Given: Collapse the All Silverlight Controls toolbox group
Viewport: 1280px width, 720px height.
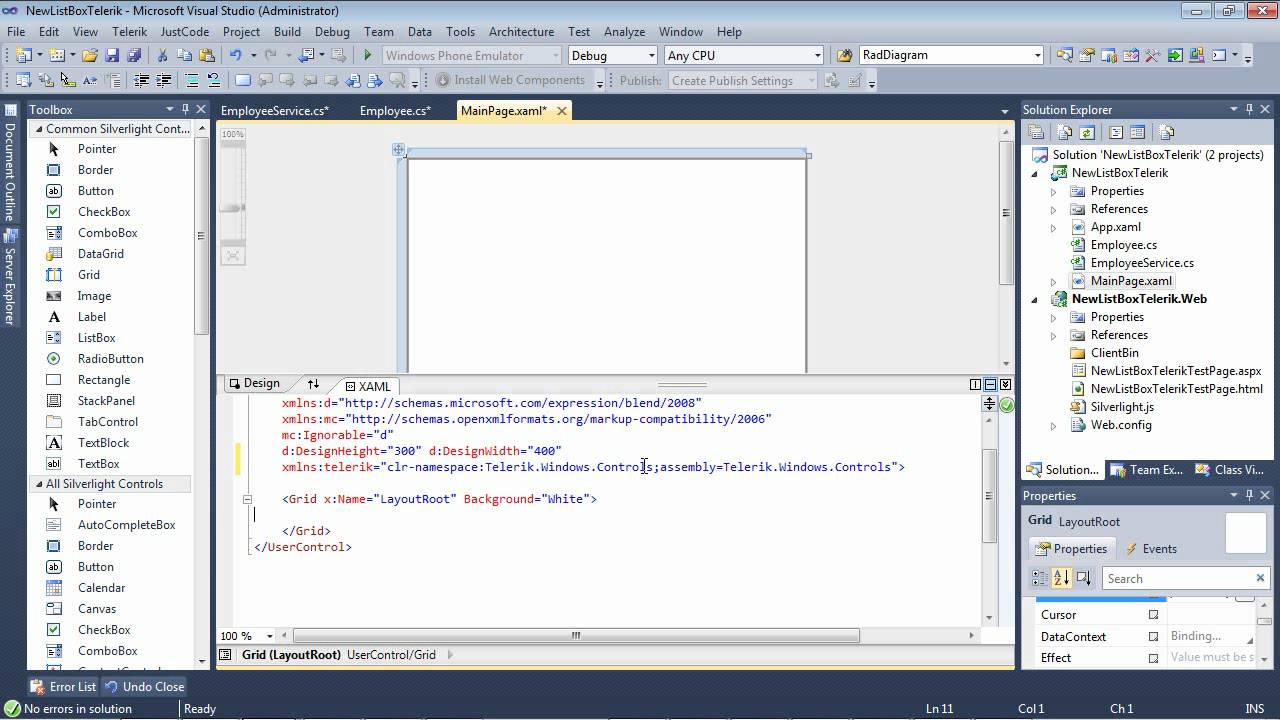Looking at the screenshot, I should (39, 484).
